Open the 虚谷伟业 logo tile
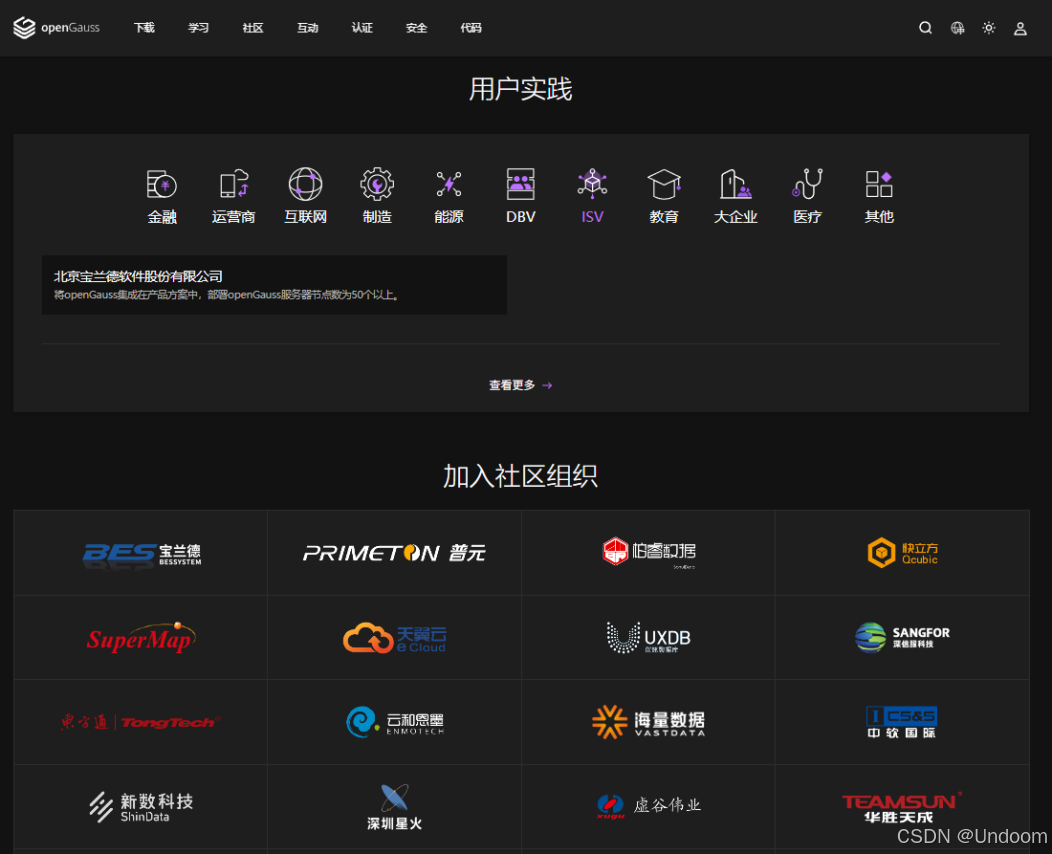 648,806
